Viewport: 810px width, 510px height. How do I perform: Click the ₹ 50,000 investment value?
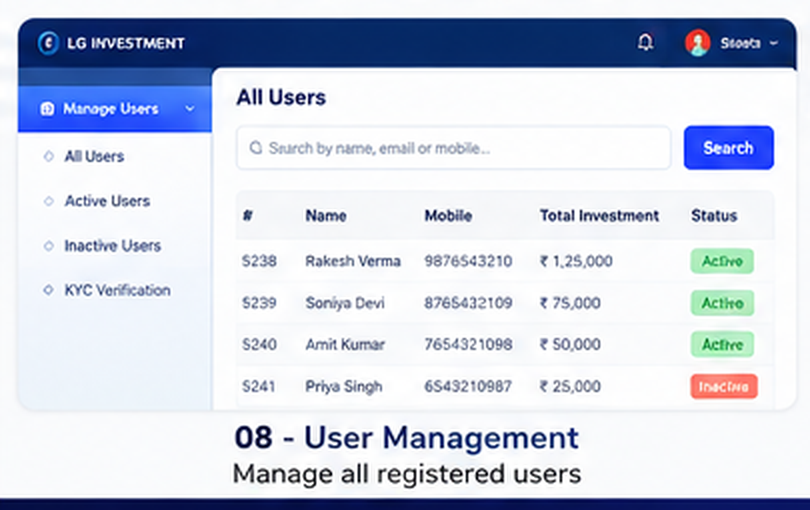point(570,344)
